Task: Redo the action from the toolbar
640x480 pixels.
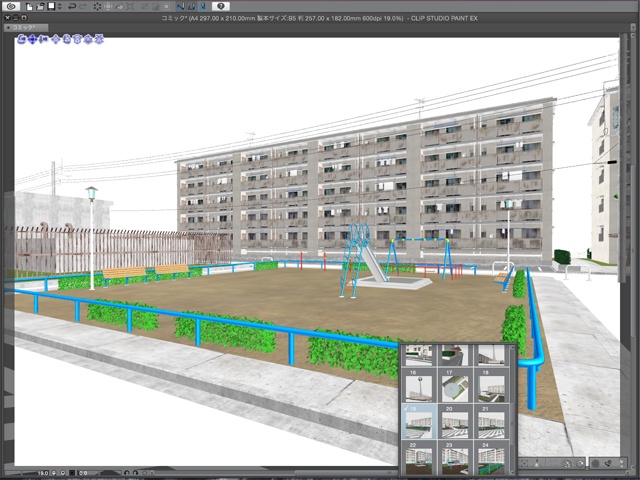Action: tap(83, 7)
